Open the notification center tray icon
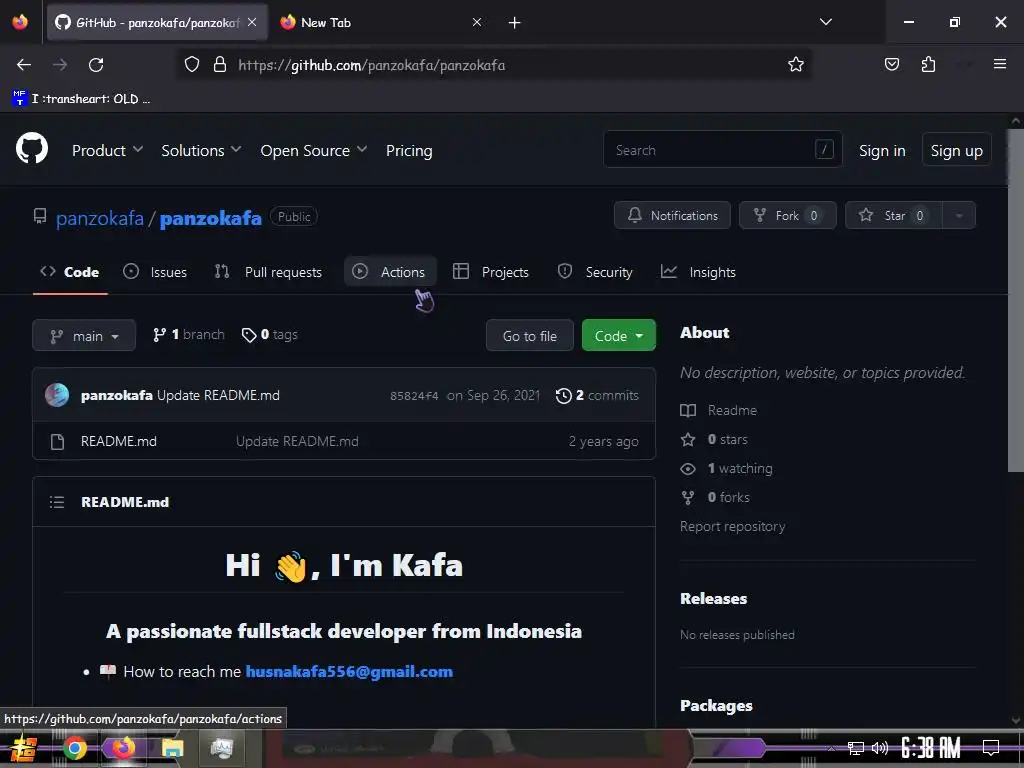The width and height of the screenshot is (1024, 768). (x=991, y=748)
